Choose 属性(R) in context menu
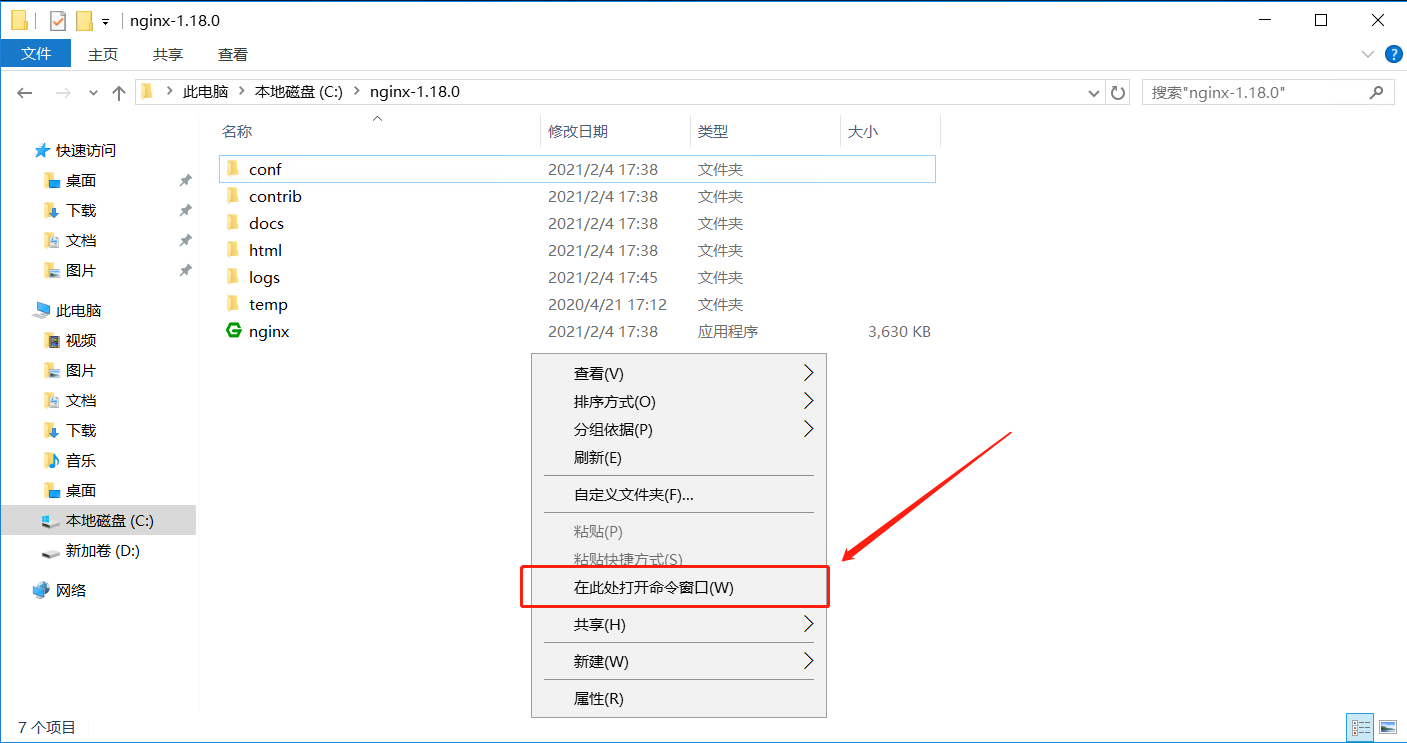This screenshot has width=1407, height=743. 679,698
